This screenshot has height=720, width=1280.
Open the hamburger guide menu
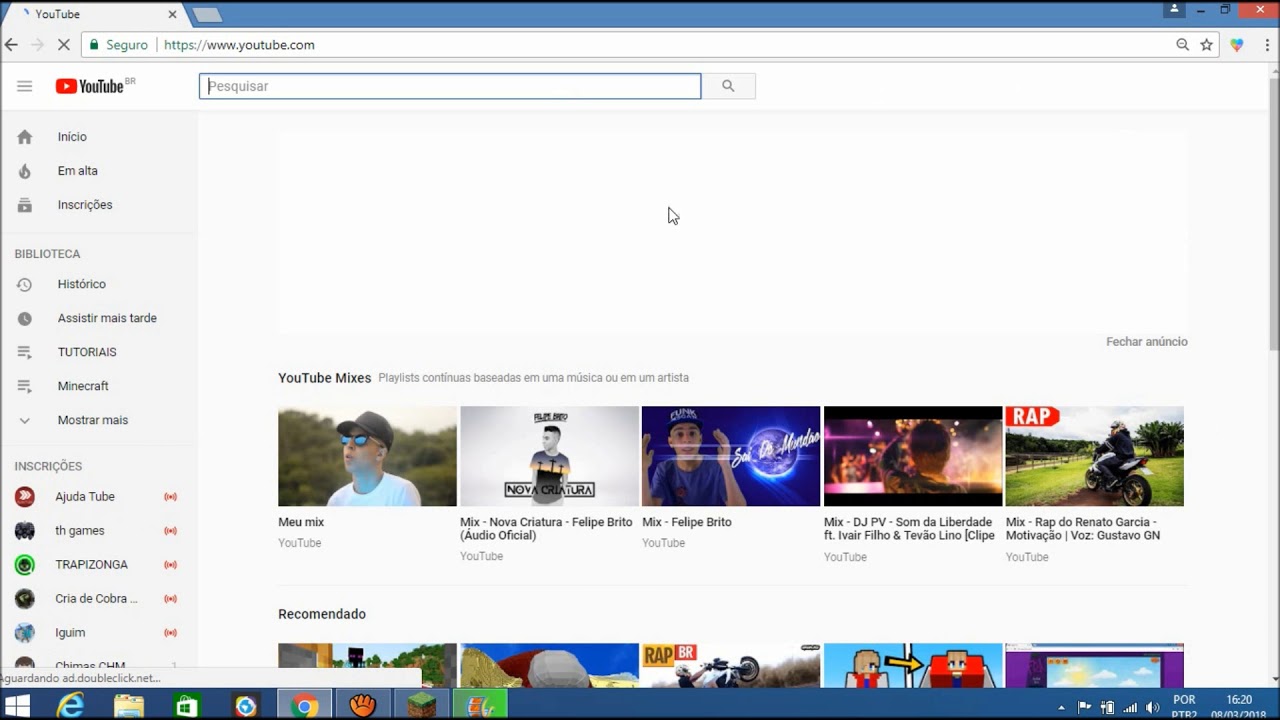(24, 86)
